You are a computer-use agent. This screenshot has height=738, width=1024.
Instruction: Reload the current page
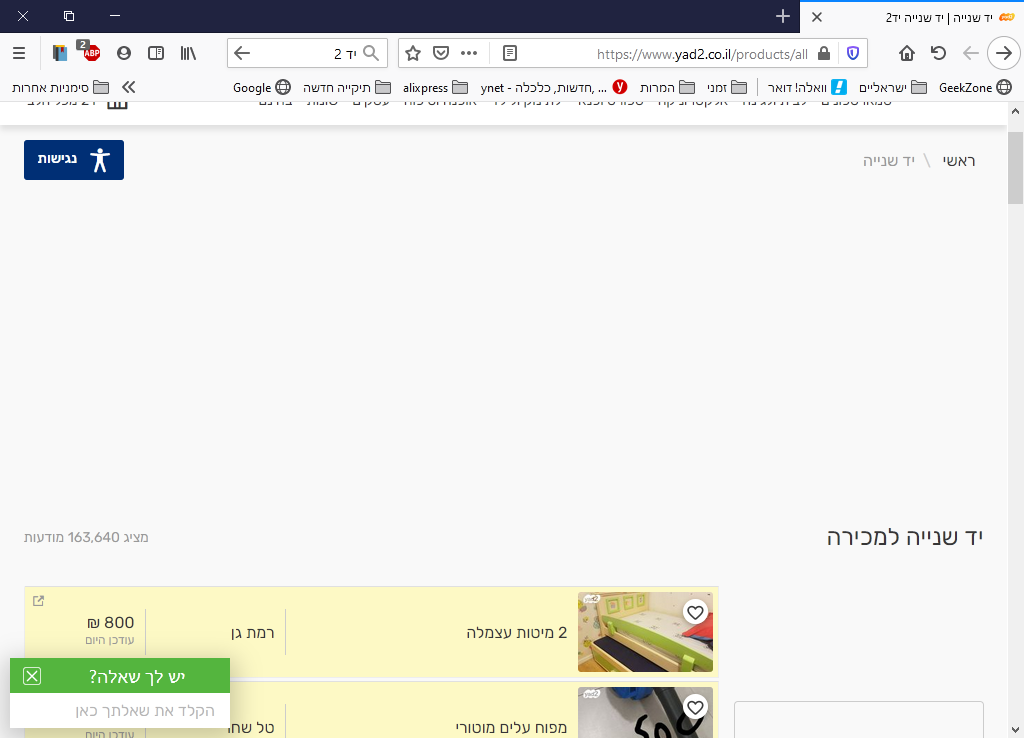[938, 53]
